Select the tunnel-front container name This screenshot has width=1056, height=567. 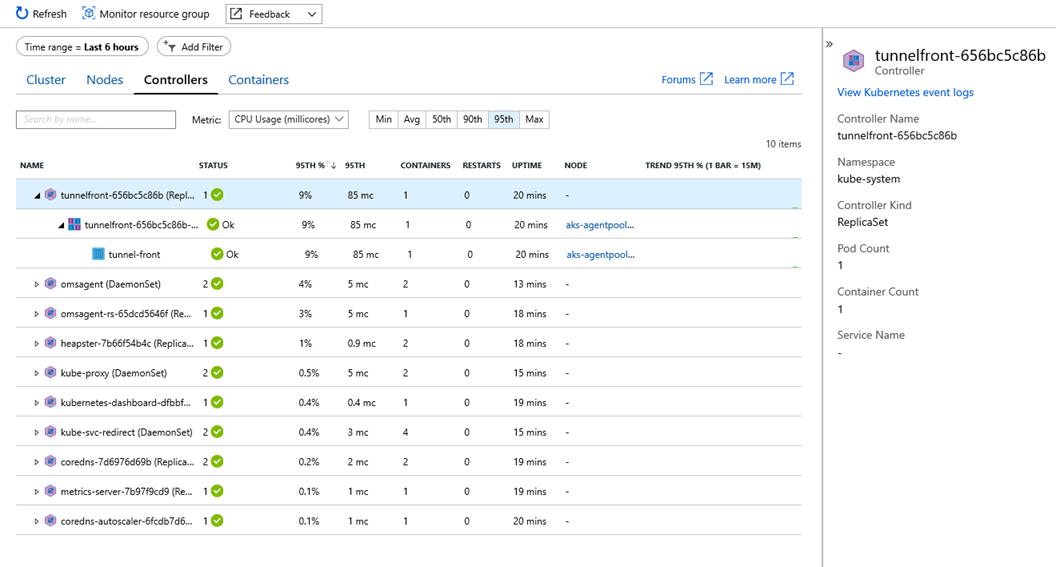pyautogui.click(x=134, y=255)
